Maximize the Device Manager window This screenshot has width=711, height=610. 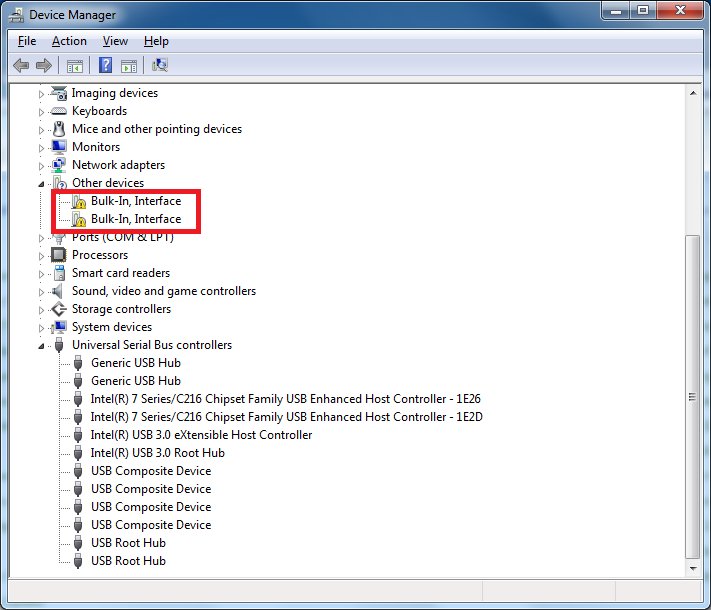point(643,11)
